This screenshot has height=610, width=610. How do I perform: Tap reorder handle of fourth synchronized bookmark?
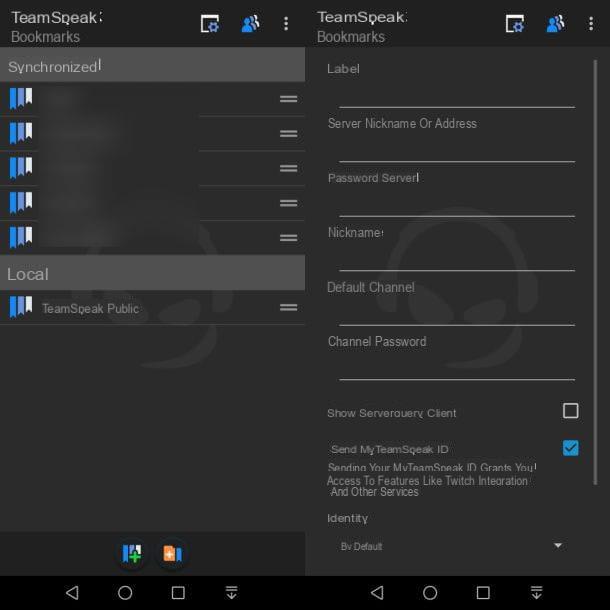tap(289, 203)
